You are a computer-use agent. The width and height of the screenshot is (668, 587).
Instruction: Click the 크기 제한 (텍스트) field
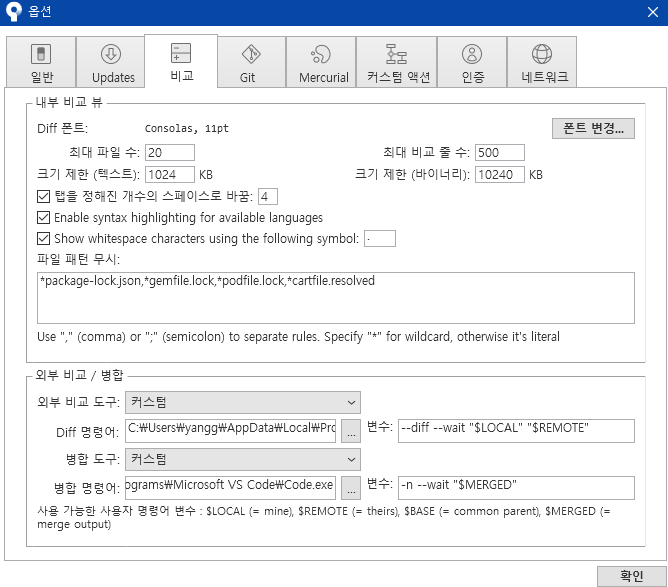[x=170, y=175]
